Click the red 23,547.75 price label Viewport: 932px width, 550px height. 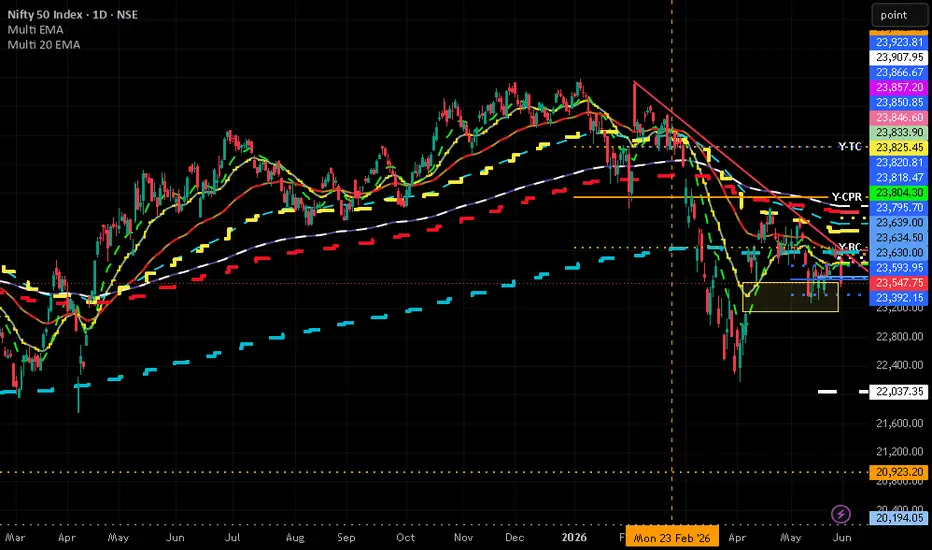(x=898, y=282)
